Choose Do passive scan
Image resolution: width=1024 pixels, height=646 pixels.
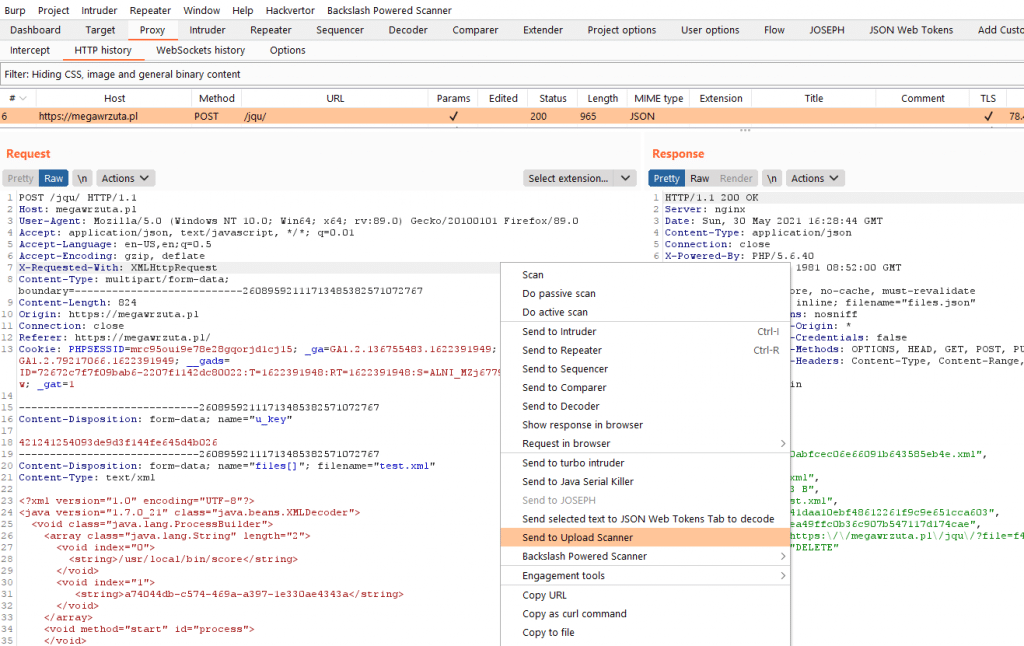[645, 294]
